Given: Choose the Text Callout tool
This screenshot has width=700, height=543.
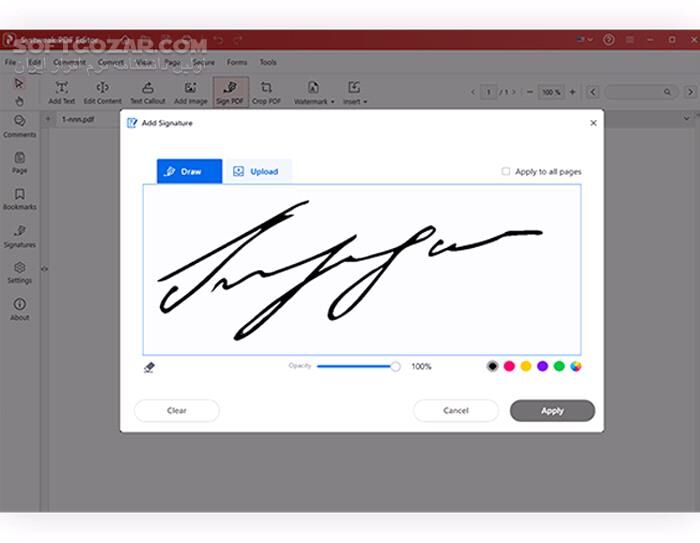Looking at the screenshot, I should point(148,93).
